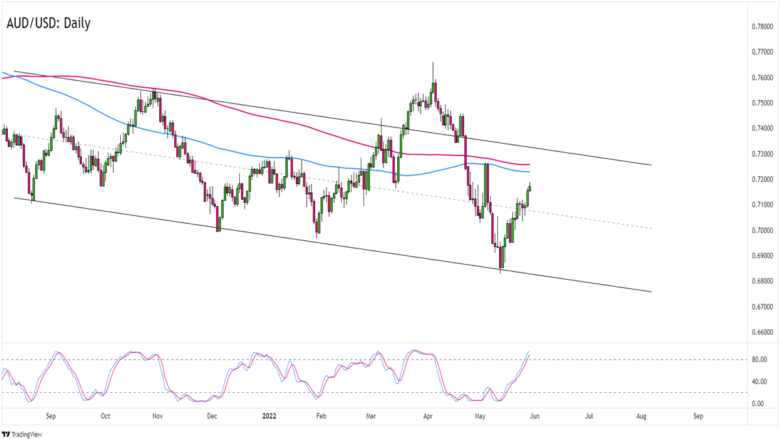
Task: Click the 0.70000 price level label
Action: [x=762, y=230]
